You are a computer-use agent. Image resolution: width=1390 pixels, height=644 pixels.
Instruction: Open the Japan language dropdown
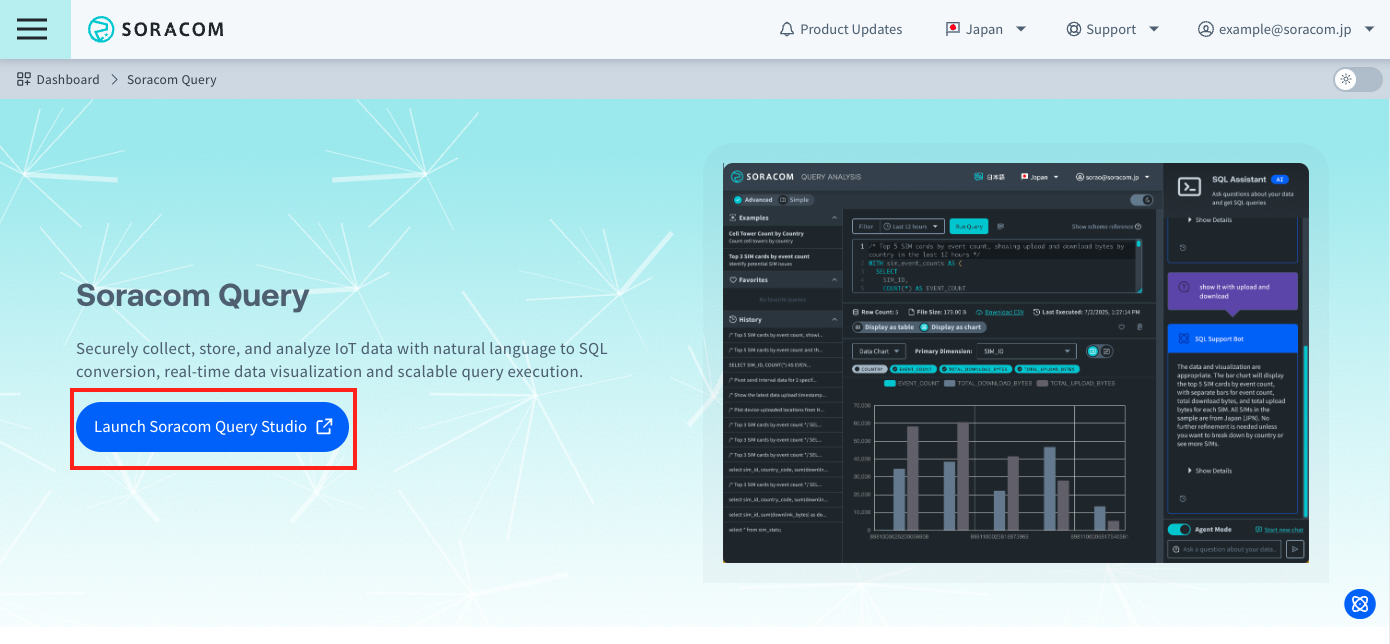(986, 29)
